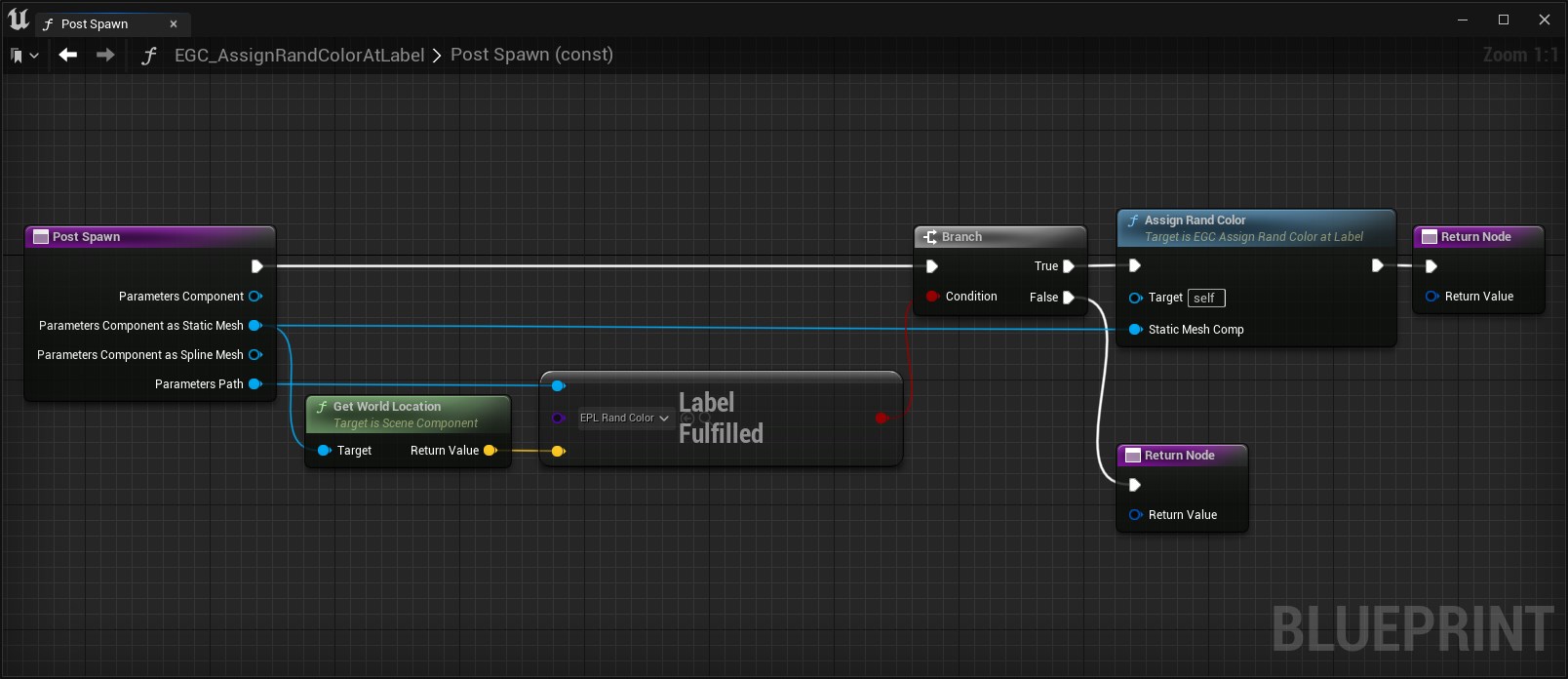This screenshot has width=1568, height=679.
Task: Click the Post Spawn (const) breadcrumb
Action: tap(531, 56)
